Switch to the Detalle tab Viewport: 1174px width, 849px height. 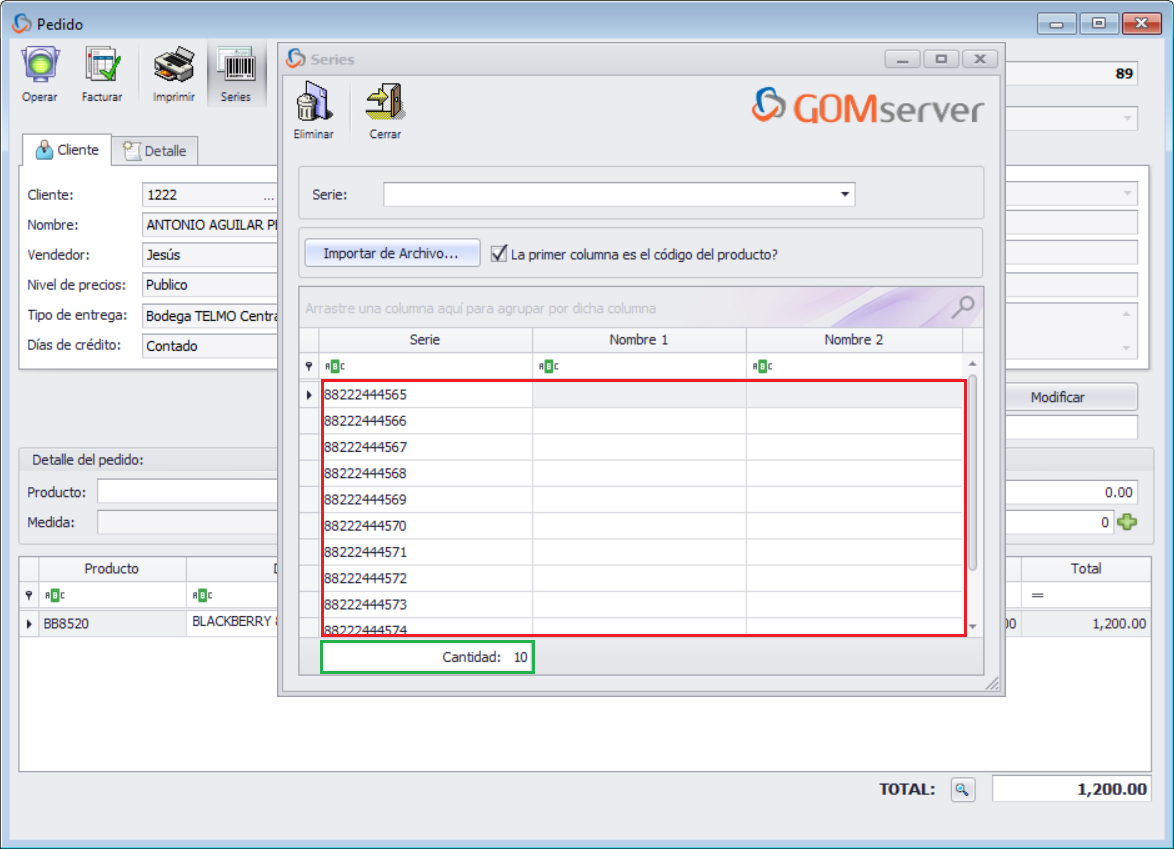155,150
